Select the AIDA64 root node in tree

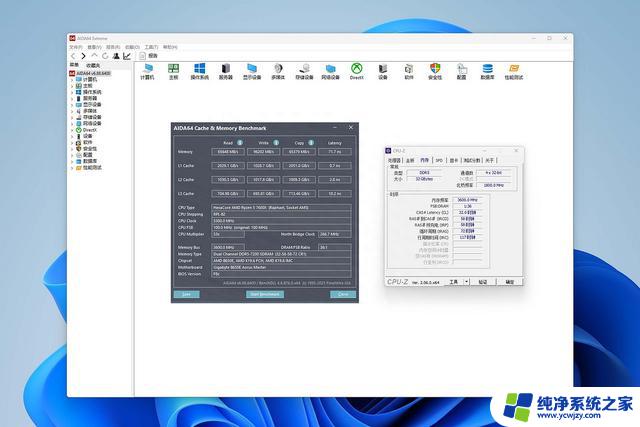coord(90,73)
